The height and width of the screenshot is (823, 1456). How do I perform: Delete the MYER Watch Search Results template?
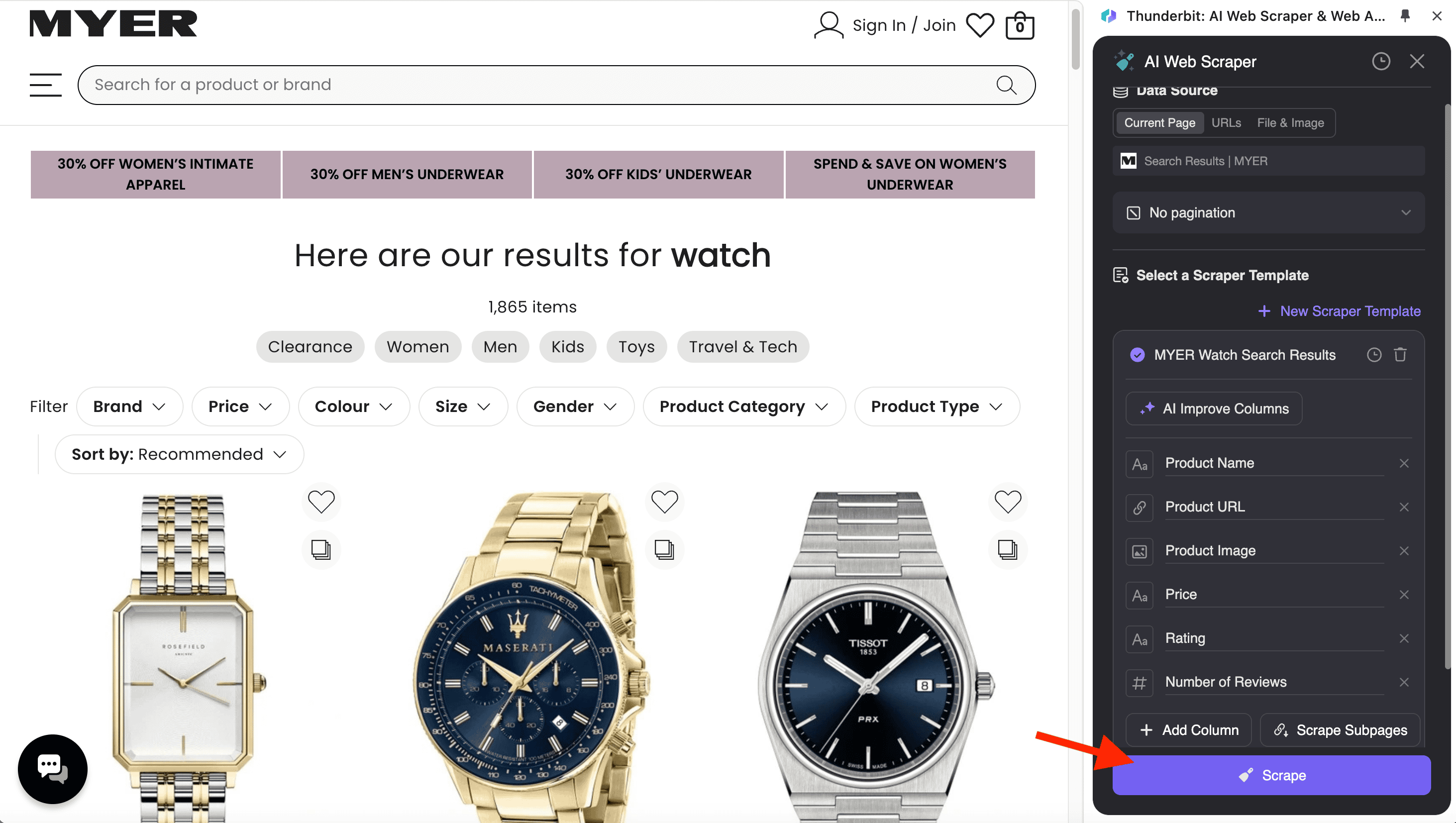(1400, 354)
